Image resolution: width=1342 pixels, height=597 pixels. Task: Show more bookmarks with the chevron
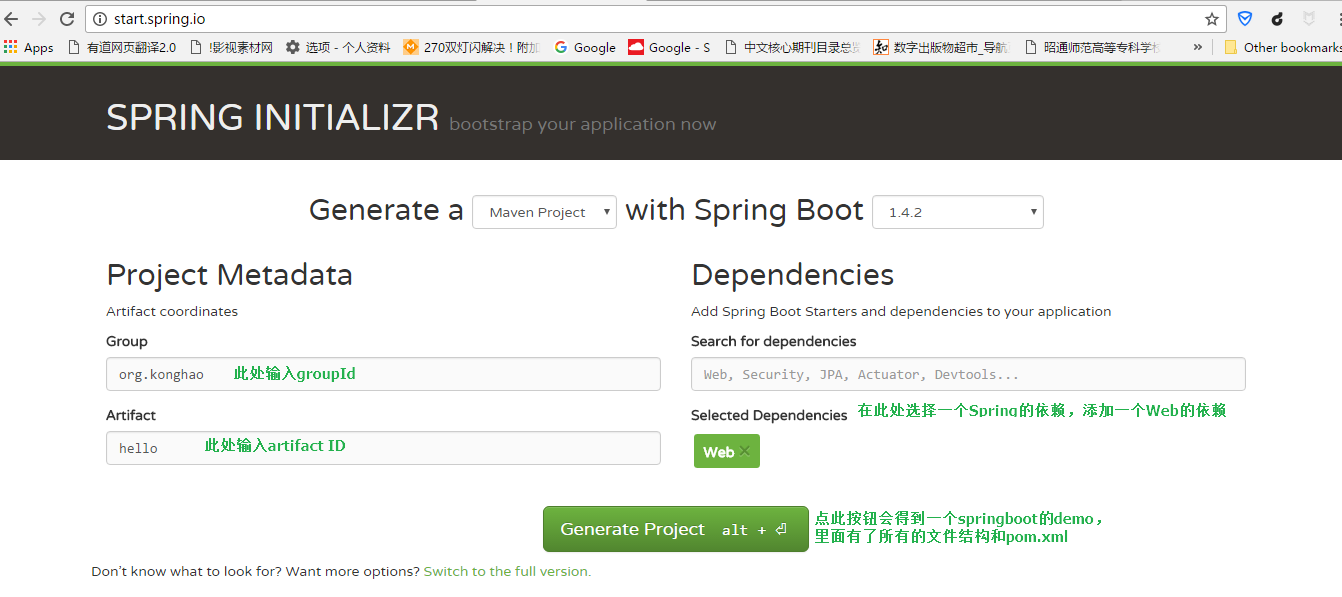tap(1198, 47)
